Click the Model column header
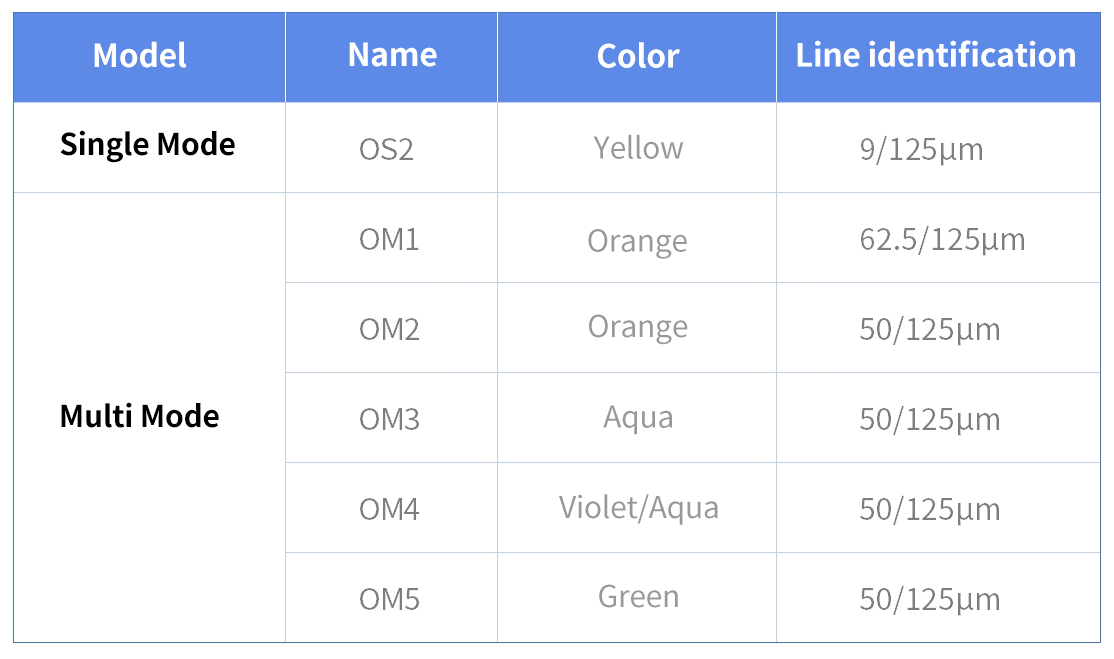 [x=149, y=58]
